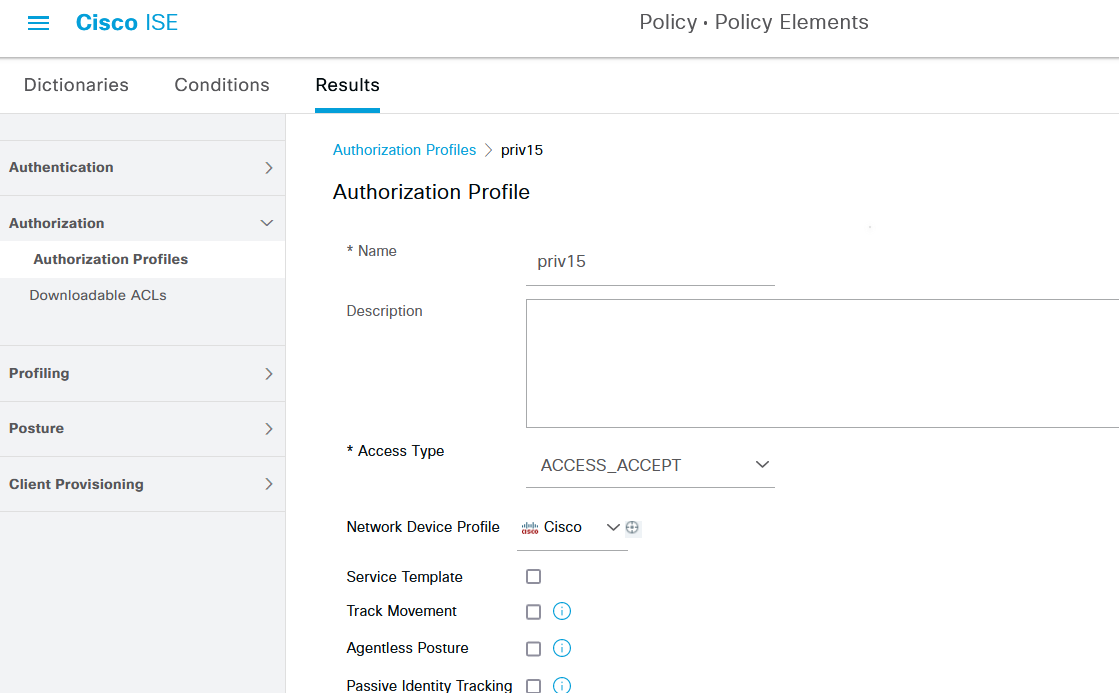Click the Cisco ISE logo
This screenshot has width=1119, height=693.
(x=127, y=23)
